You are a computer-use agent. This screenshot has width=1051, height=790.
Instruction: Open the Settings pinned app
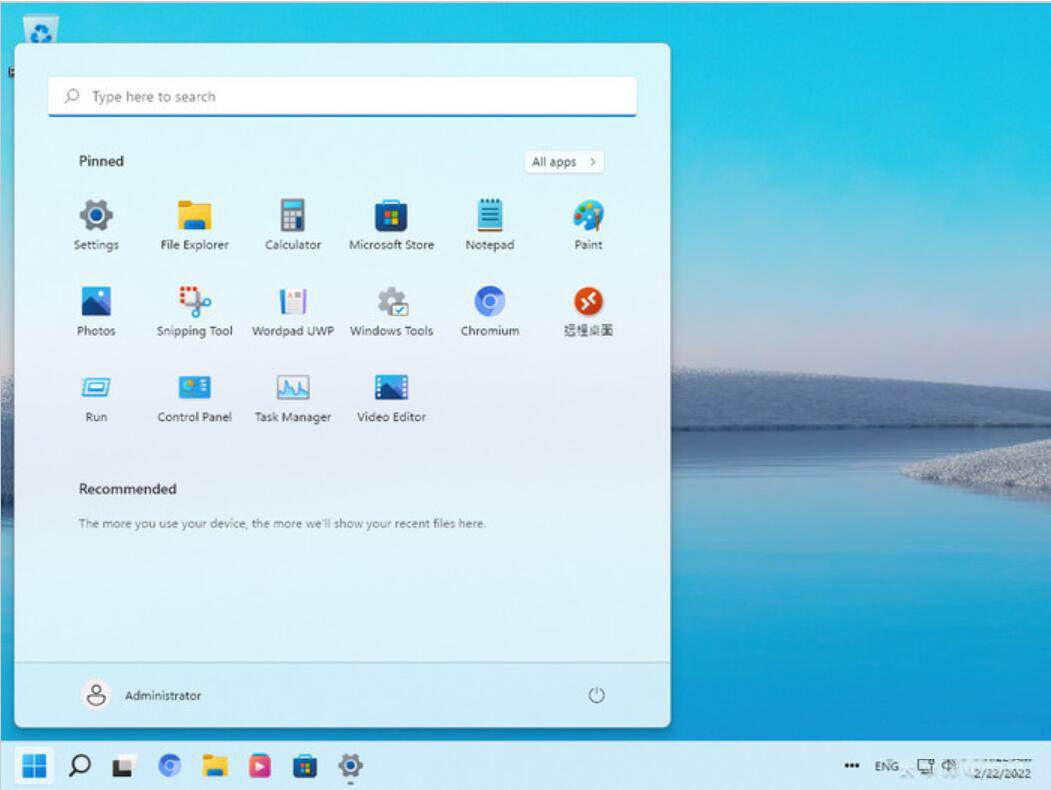[x=96, y=225]
